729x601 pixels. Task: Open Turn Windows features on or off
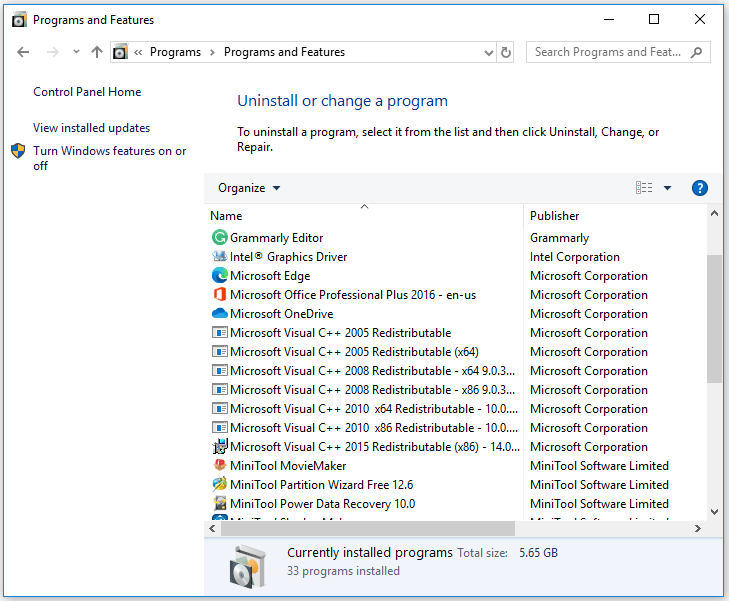pyautogui.click(x=109, y=158)
